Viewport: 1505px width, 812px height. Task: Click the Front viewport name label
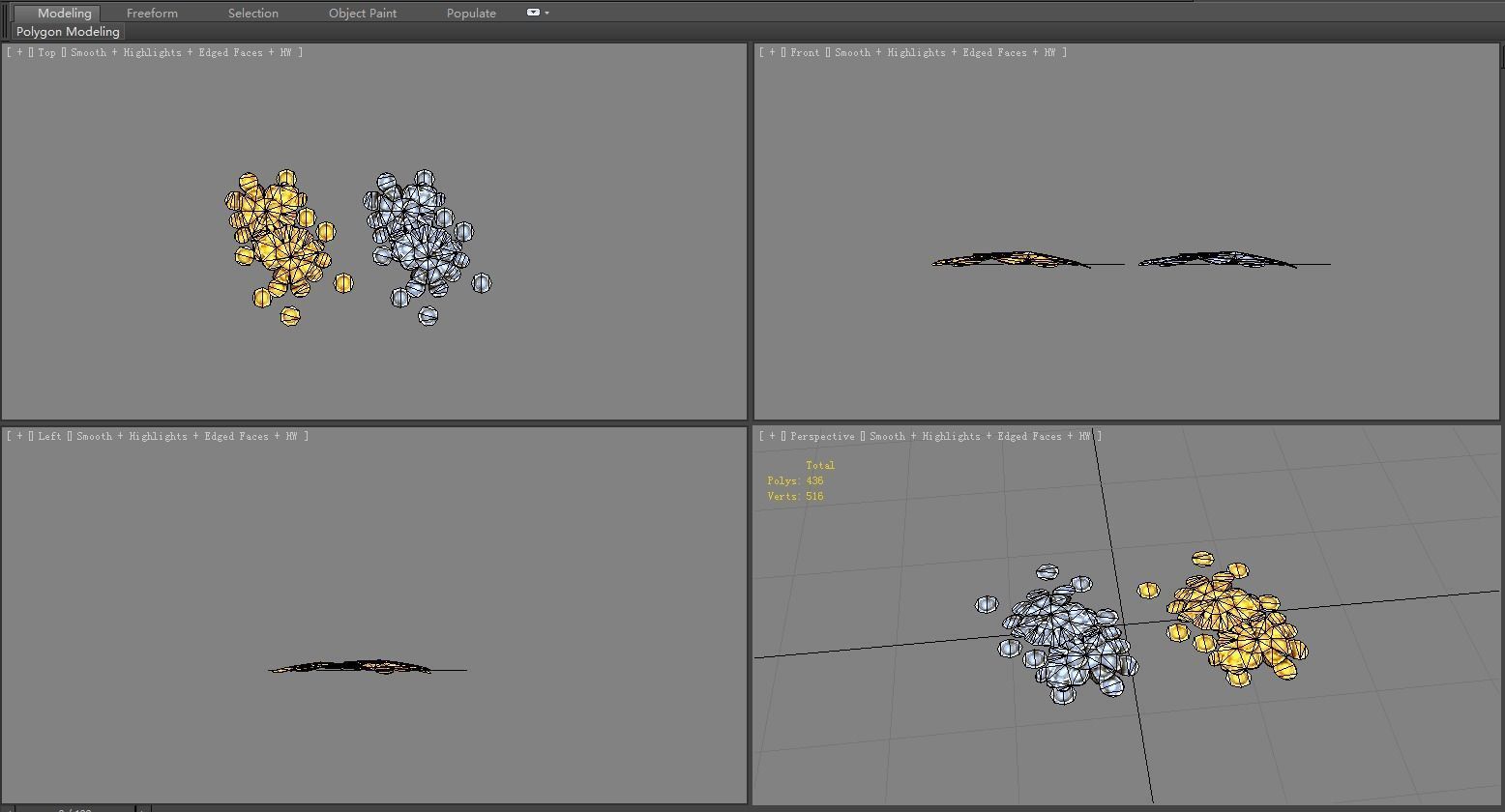tap(805, 52)
